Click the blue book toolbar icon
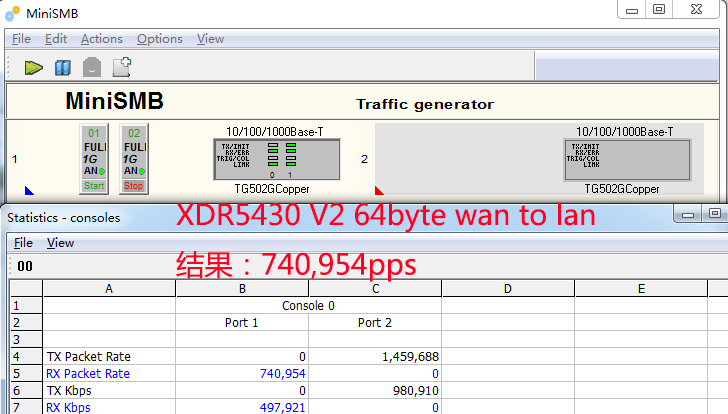The image size is (728, 414). tap(63, 68)
